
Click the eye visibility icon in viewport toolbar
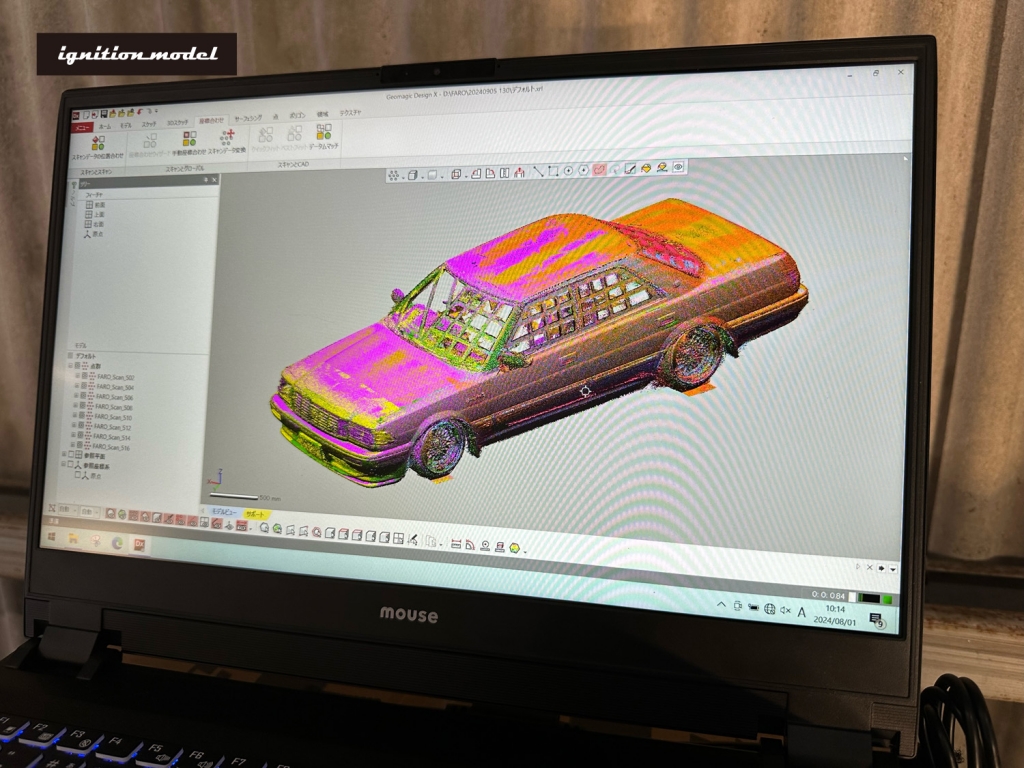678,167
